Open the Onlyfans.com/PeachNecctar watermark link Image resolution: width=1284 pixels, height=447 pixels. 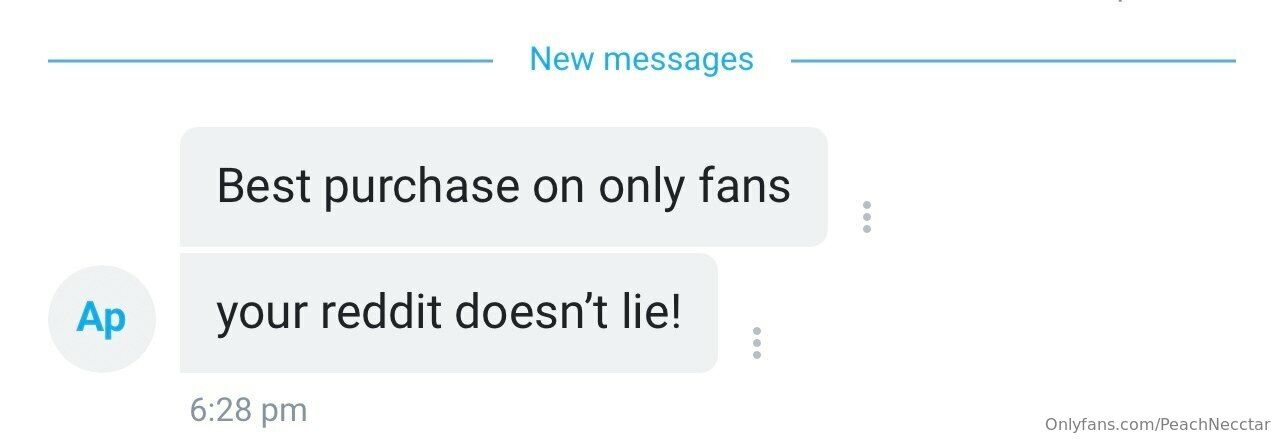coord(1158,424)
